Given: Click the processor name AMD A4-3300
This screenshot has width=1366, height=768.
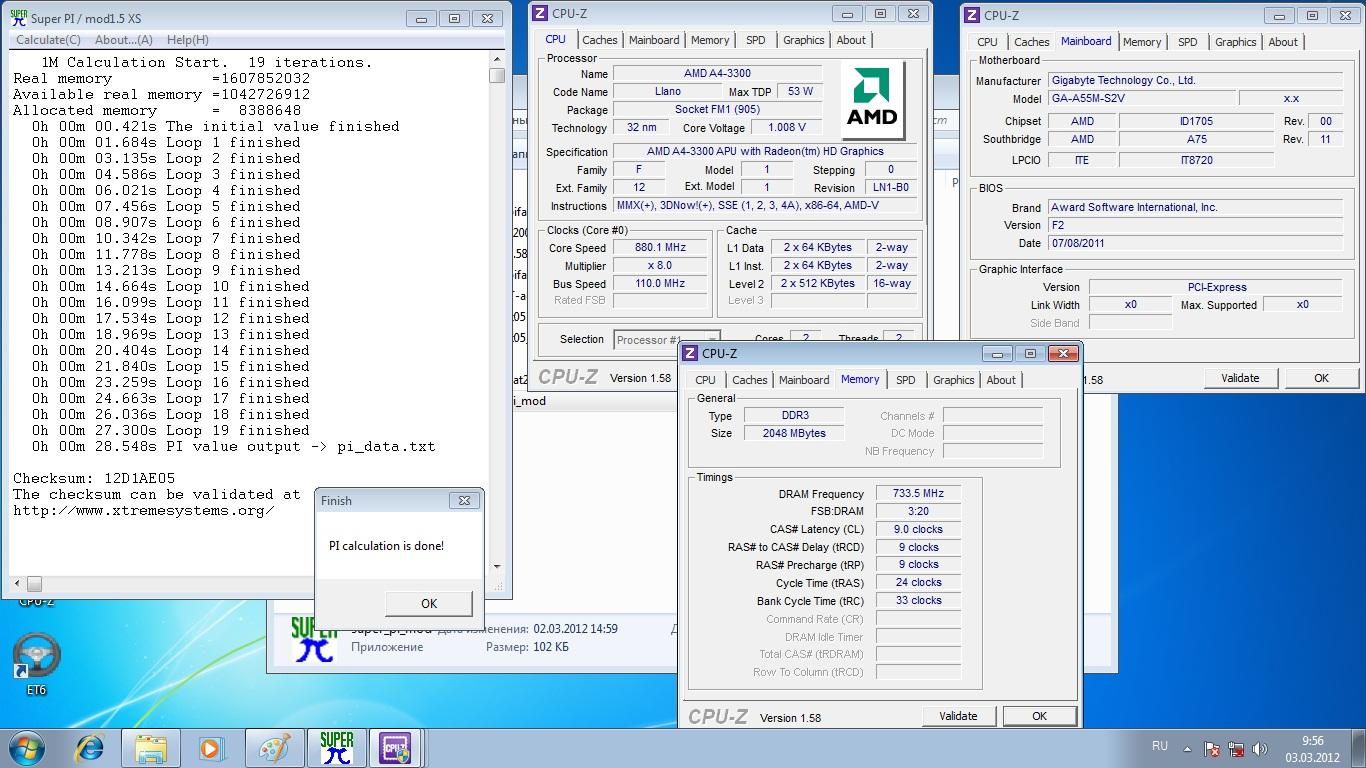Looking at the screenshot, I should [717, 74].
